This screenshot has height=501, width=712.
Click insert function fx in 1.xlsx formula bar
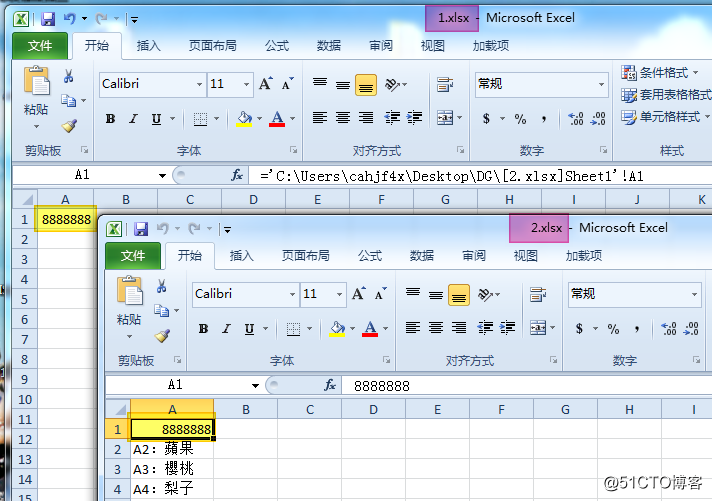pos(237,175)
